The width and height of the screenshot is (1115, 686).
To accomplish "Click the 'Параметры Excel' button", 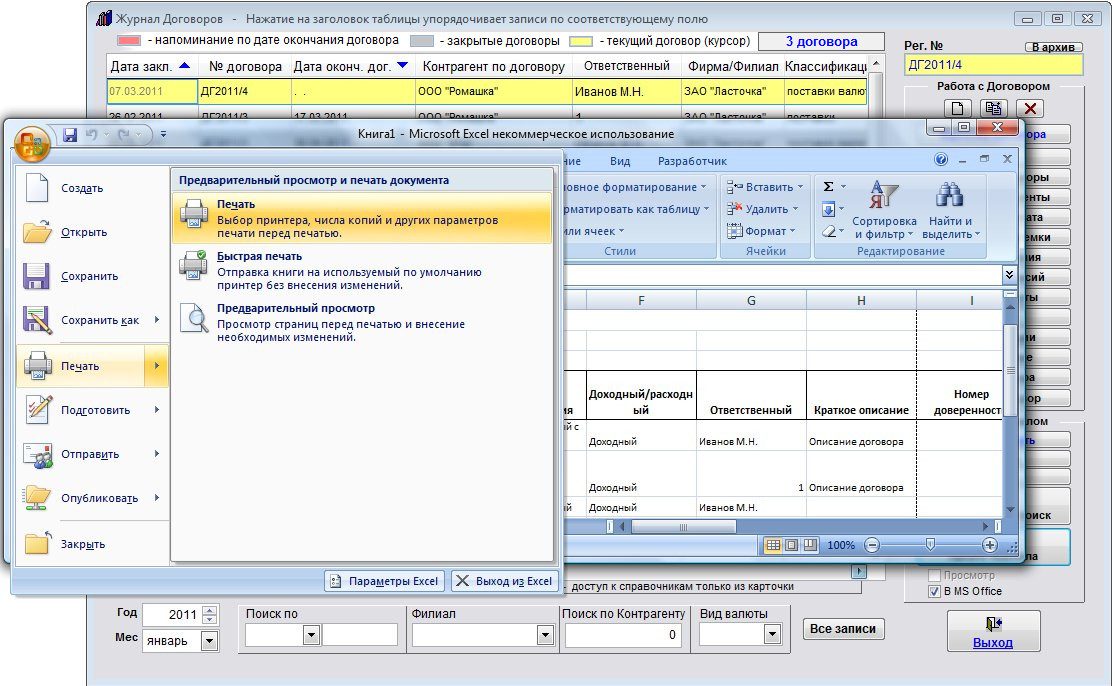I will pyautogui.click(x=385, y=581).
